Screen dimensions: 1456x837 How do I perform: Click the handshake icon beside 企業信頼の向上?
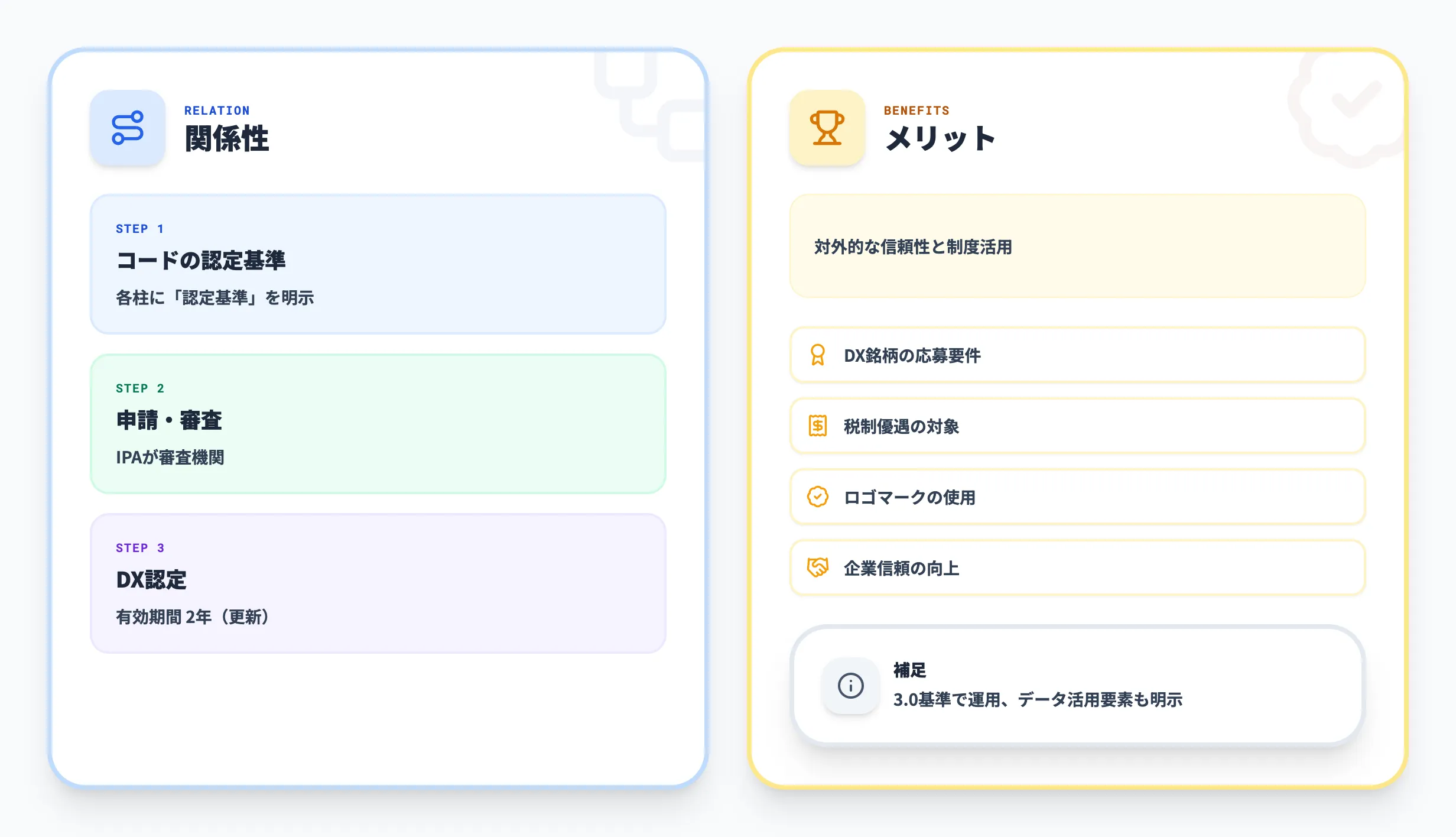[x=818, y=568]
